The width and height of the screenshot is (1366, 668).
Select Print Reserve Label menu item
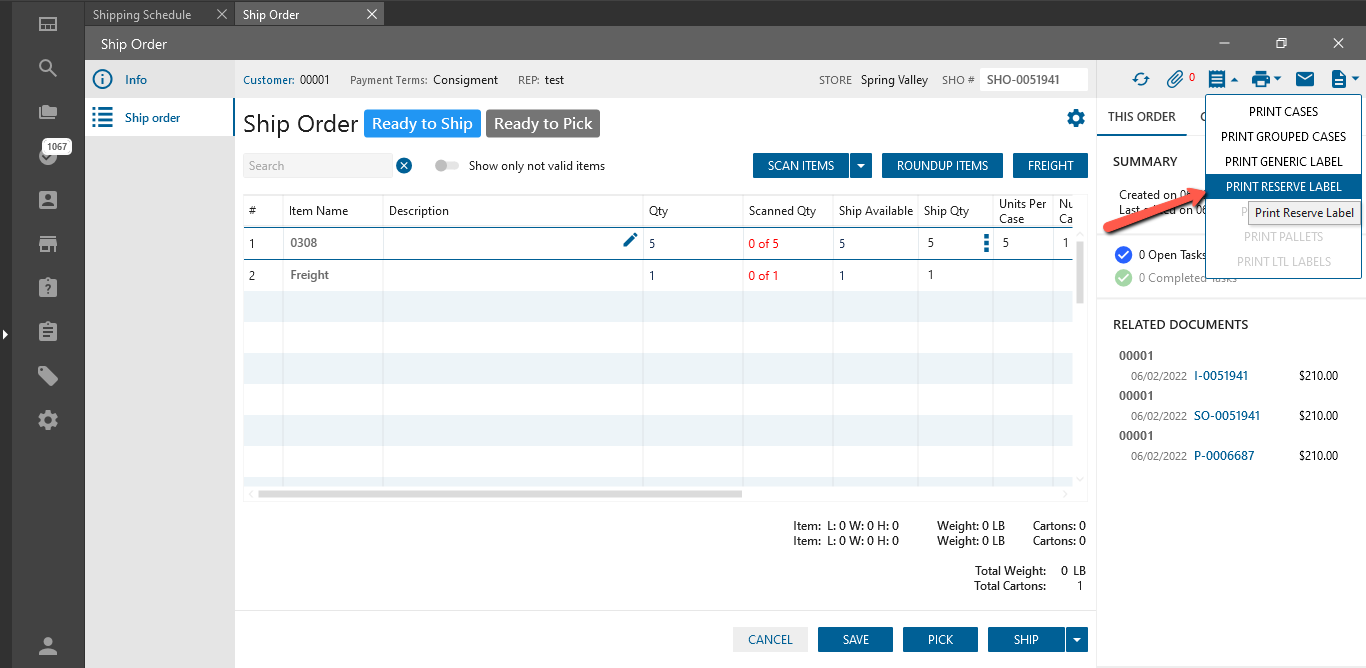(x=1283, y=187)
